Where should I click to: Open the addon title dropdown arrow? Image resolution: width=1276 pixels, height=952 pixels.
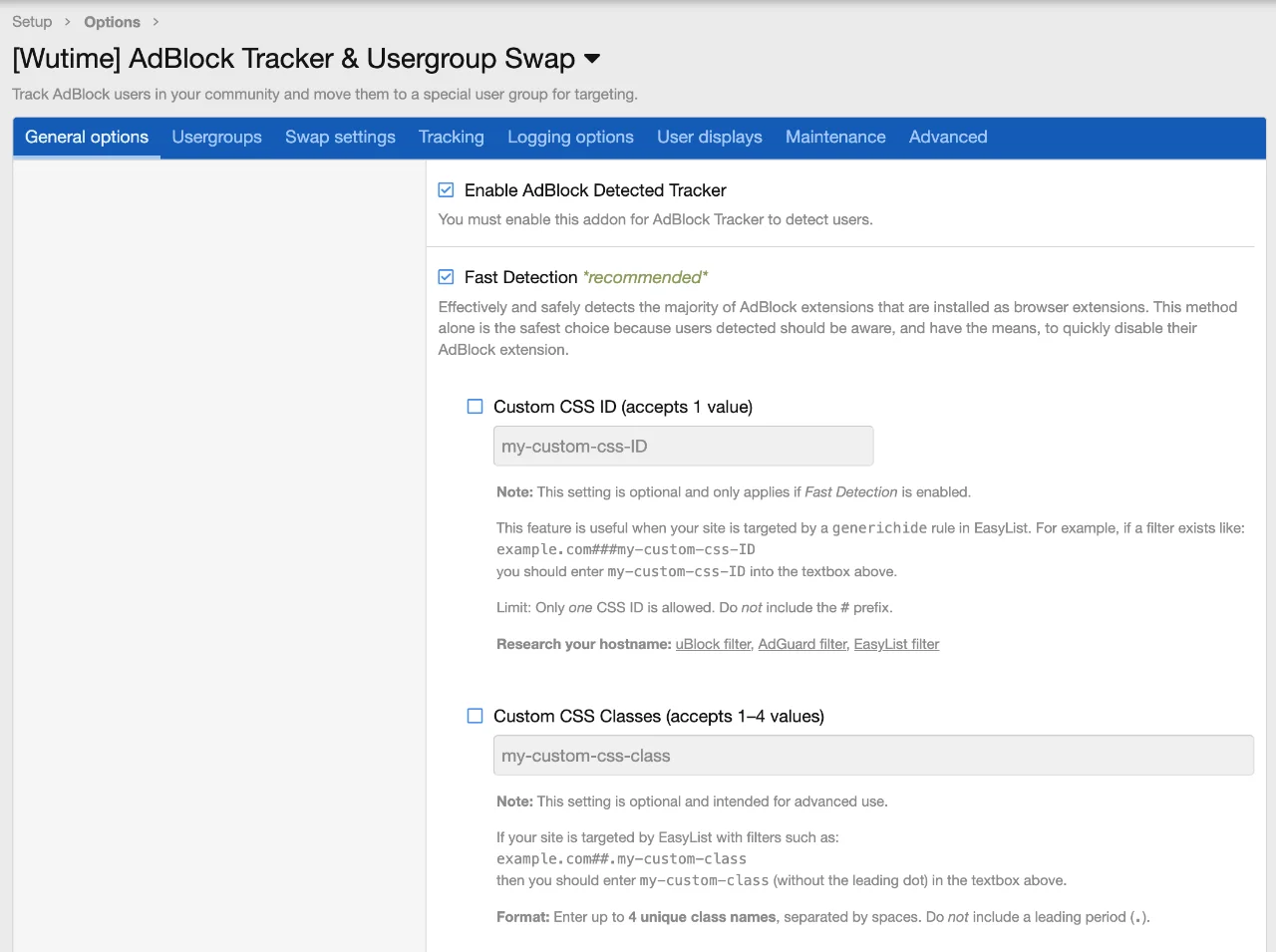pos(592,59)
